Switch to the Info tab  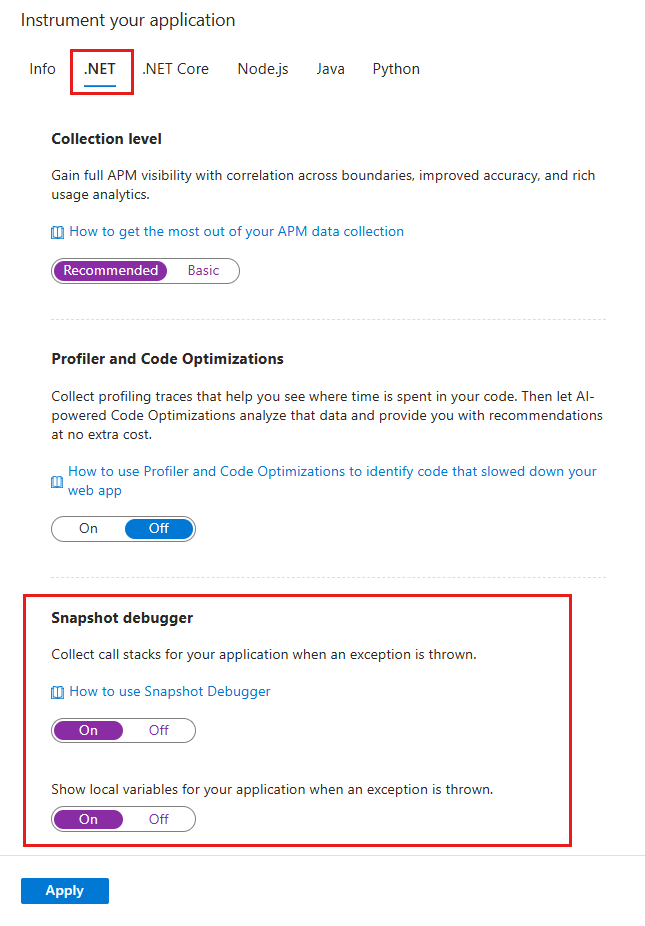[42, 69]
